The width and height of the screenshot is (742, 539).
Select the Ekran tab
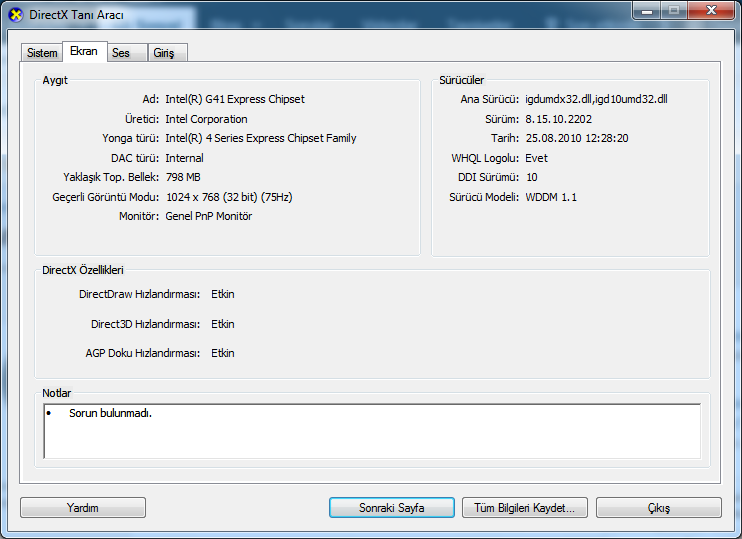[84, 51]
